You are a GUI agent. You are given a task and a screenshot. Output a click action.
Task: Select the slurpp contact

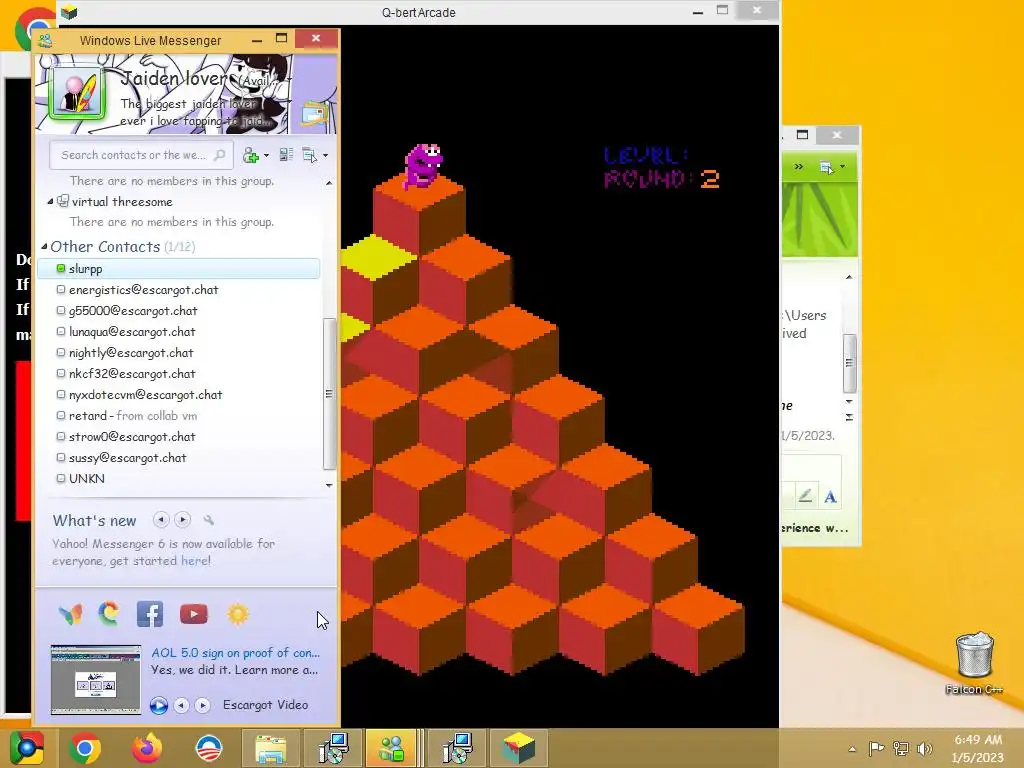point(179,268)
